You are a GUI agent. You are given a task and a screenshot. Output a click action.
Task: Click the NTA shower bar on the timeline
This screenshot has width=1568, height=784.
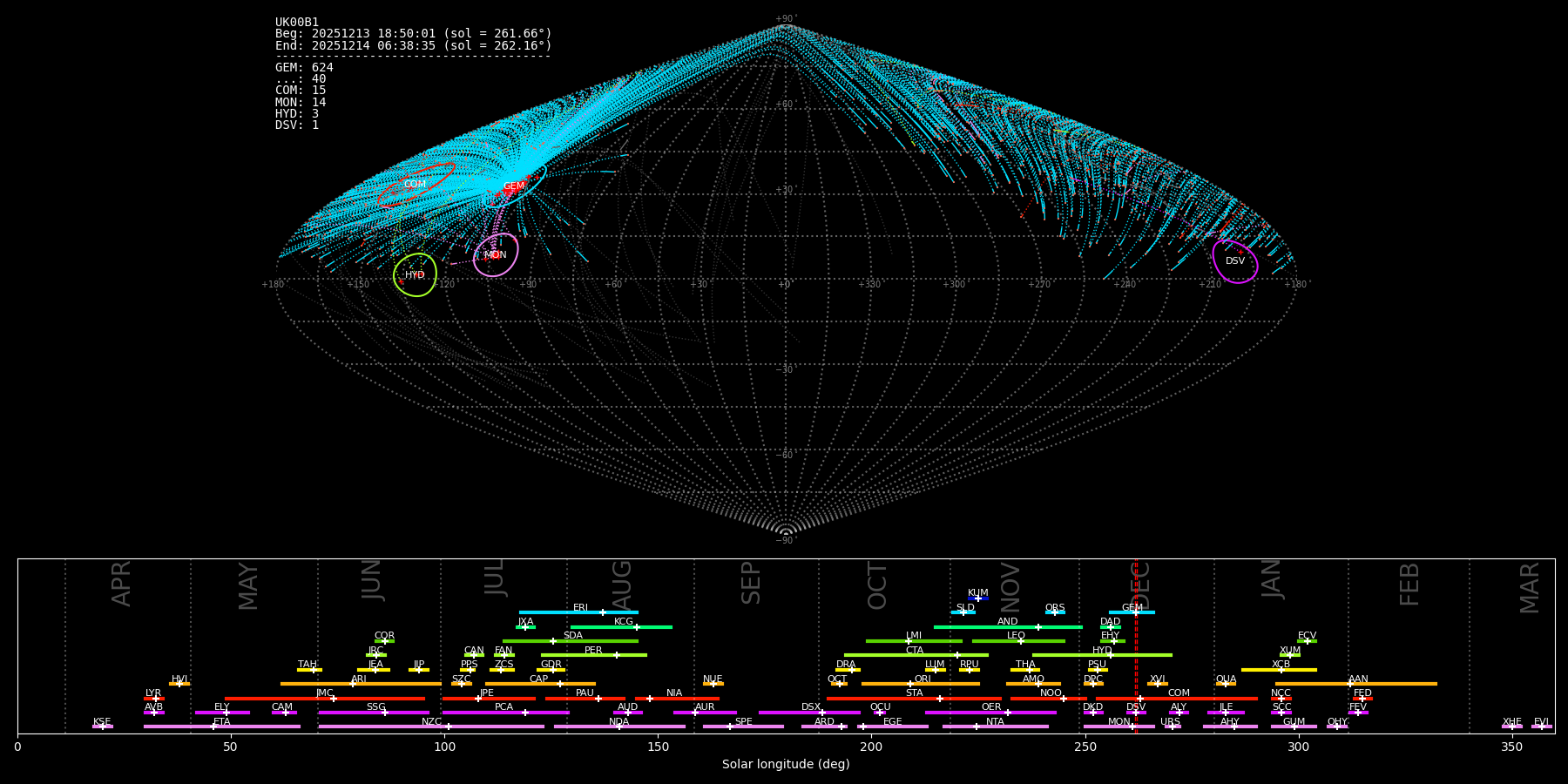(x=996, y=727)
